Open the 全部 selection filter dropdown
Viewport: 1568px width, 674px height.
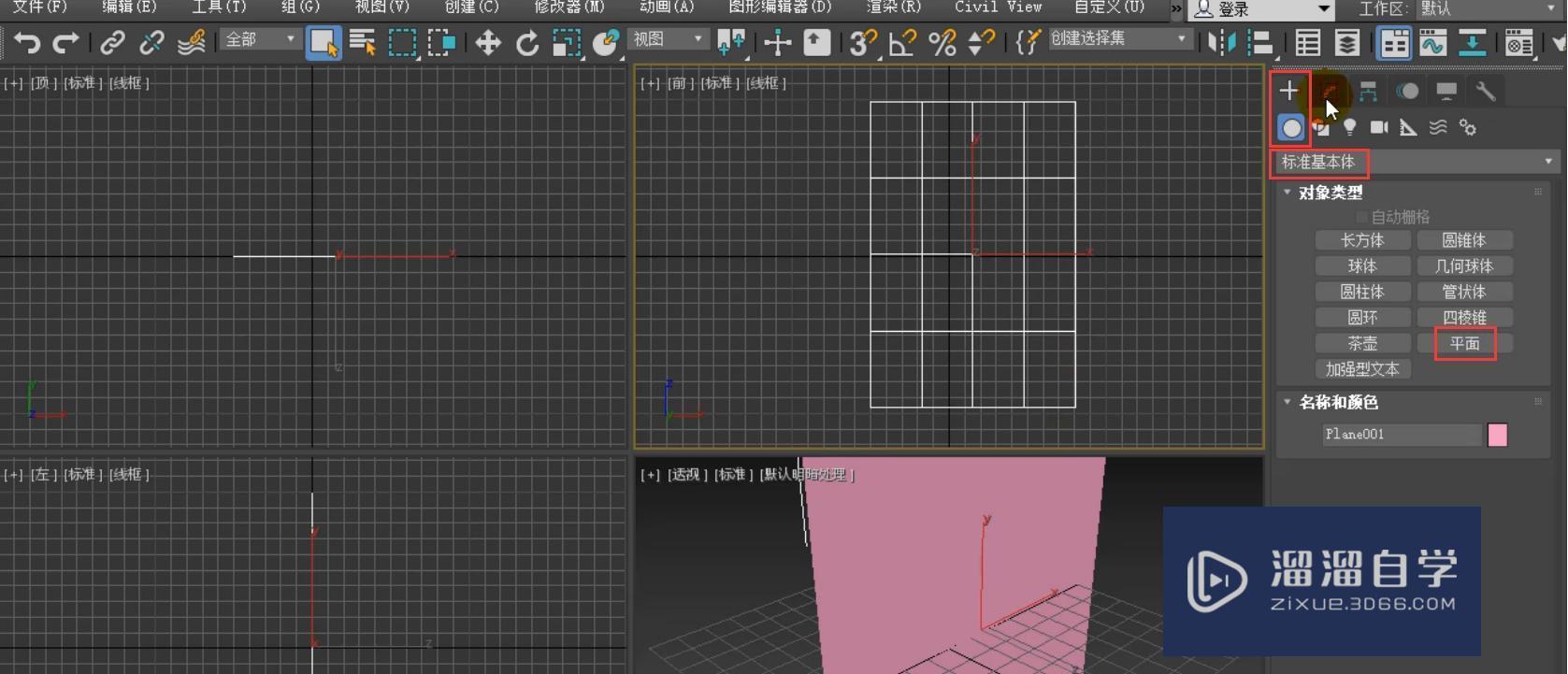pos(260,39)
